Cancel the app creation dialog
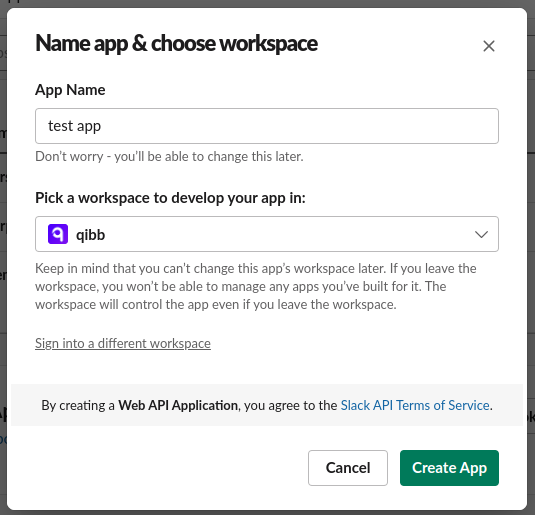The image size is (535, 515). [348, 468]
